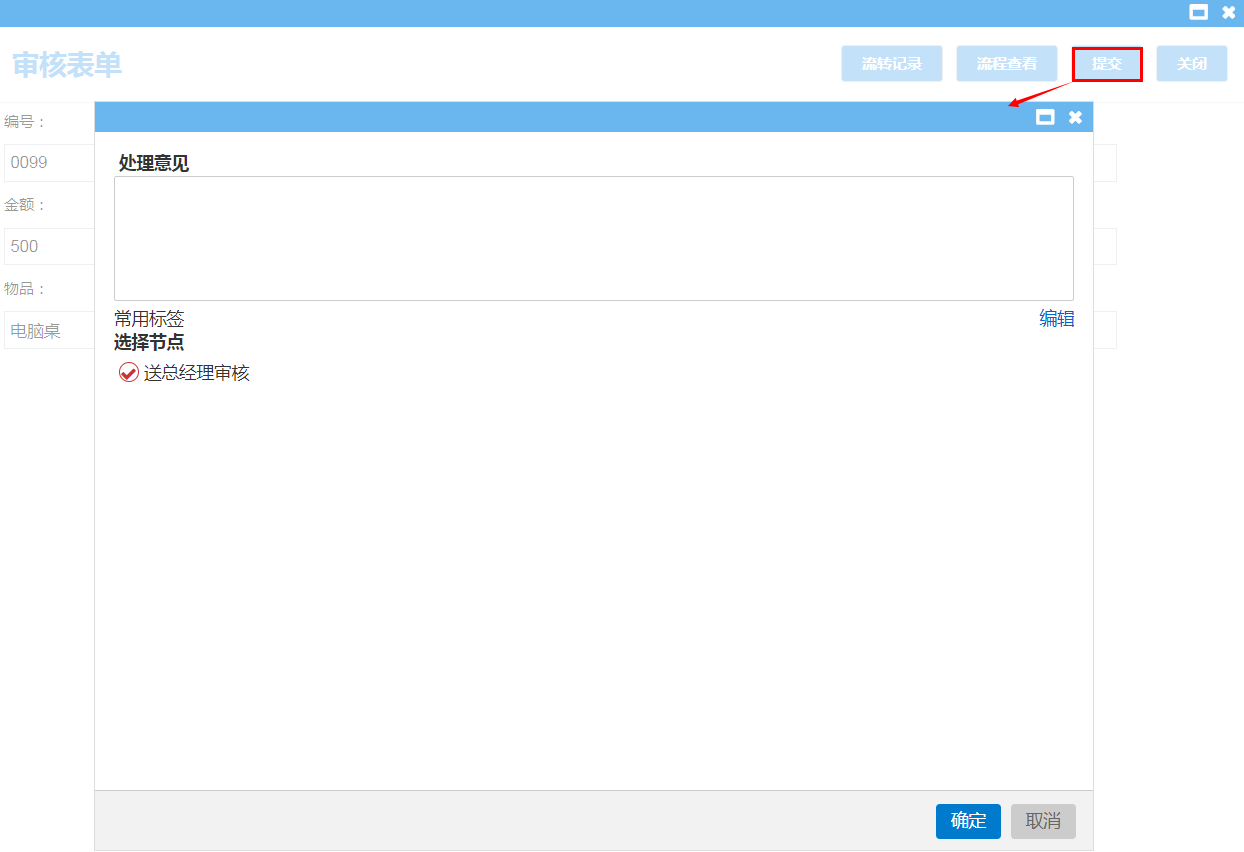Click the blue dialog title bar
Image resolution: width=1244 pixels, height=852 pixels.
click(560, 117)
